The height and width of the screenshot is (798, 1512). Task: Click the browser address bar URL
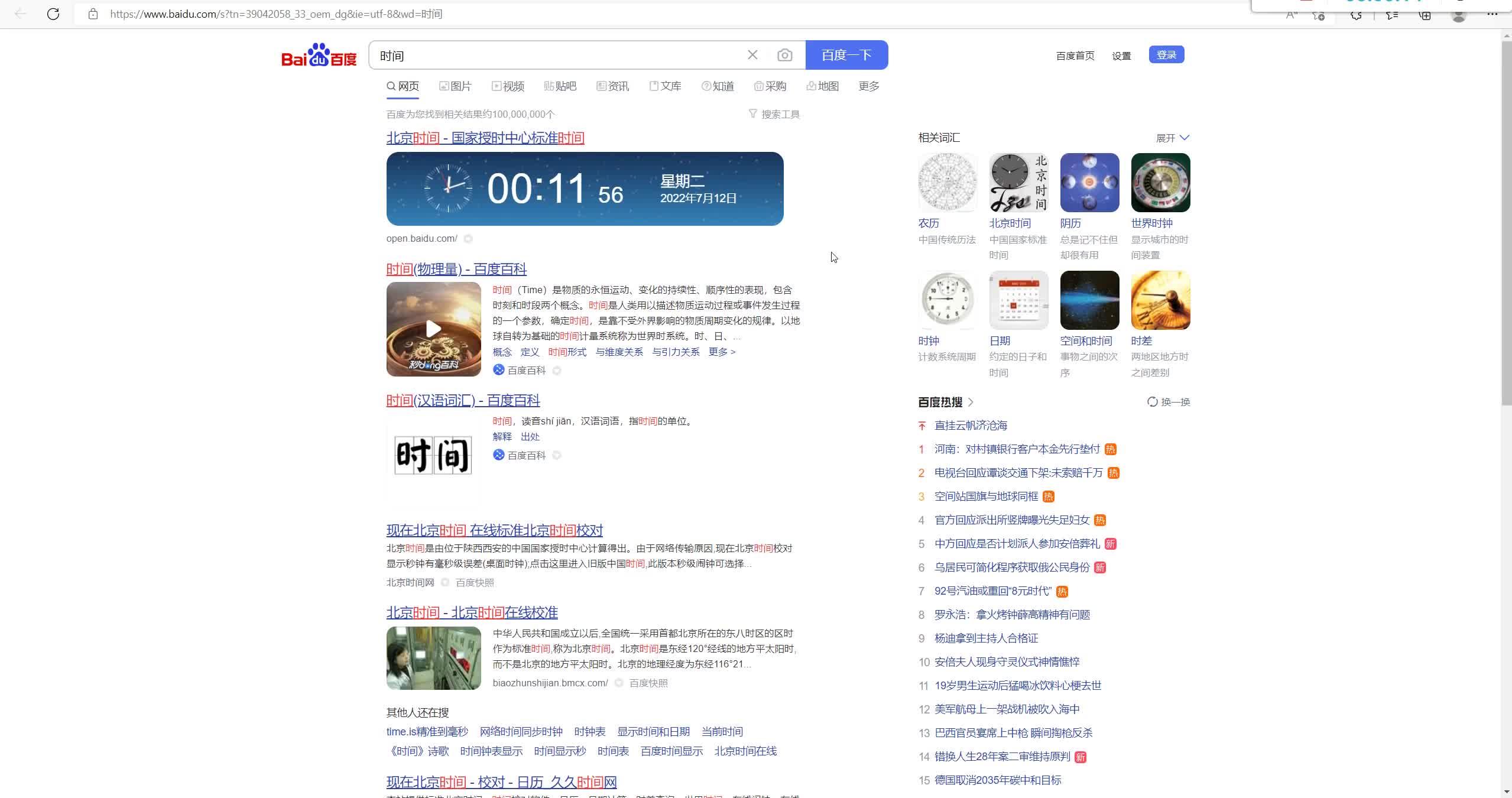pyautogui.click(x=276, y=14)
